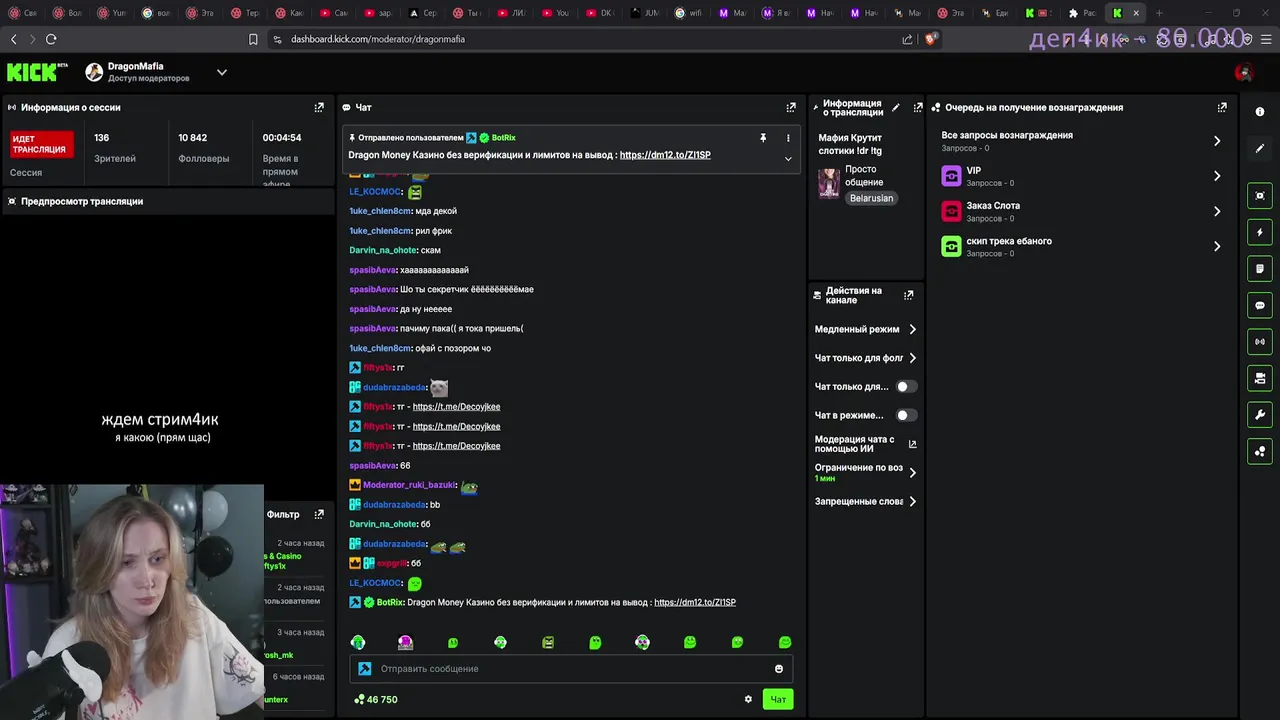Viewport: 1280px width, 720px height.
Task: Open pinned dm12.to/ZI1SP link
Action: tap(665, 155)
